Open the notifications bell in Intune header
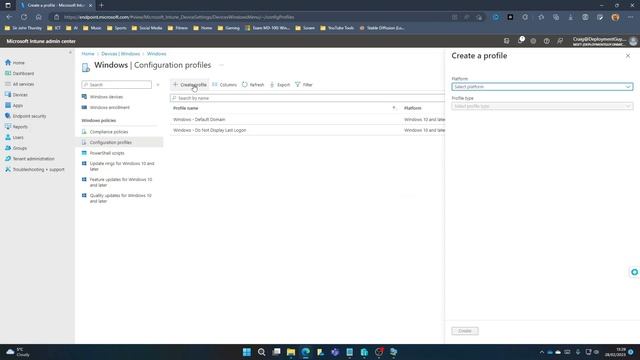The width and height of the screenshot is (640, 360). pyautogui.click(x=520, y=41)
